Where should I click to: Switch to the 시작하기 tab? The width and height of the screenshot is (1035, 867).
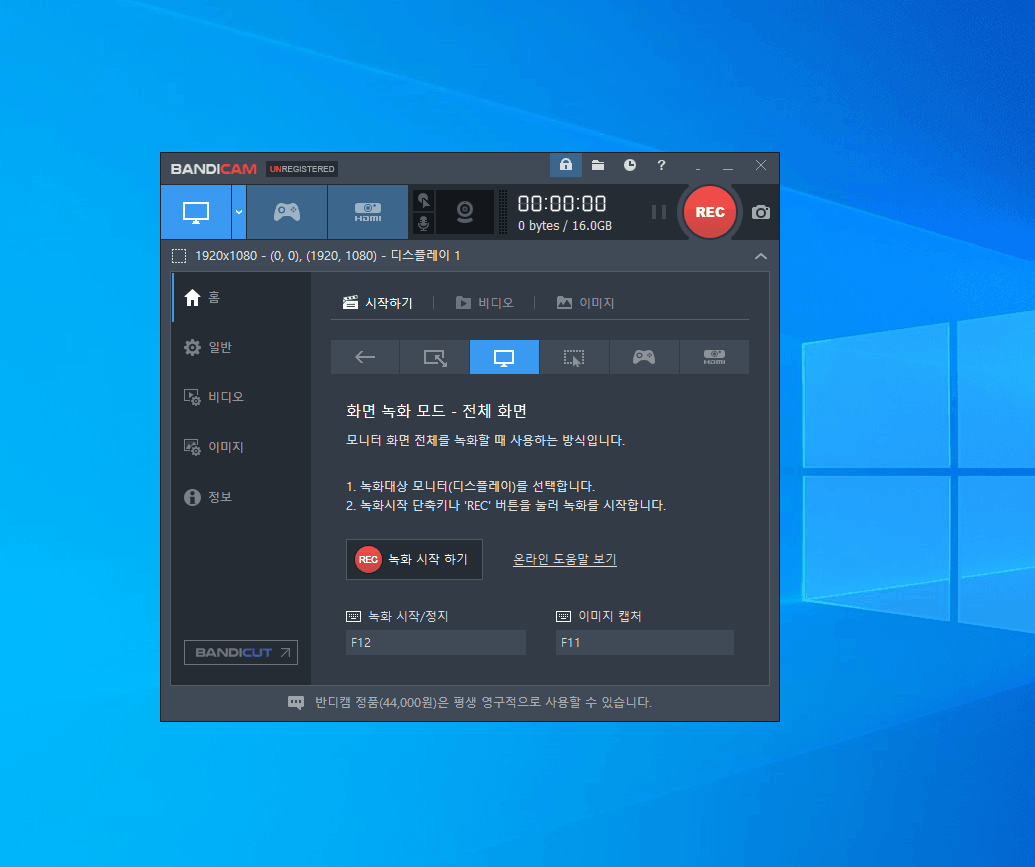click(x=378, y=303)
